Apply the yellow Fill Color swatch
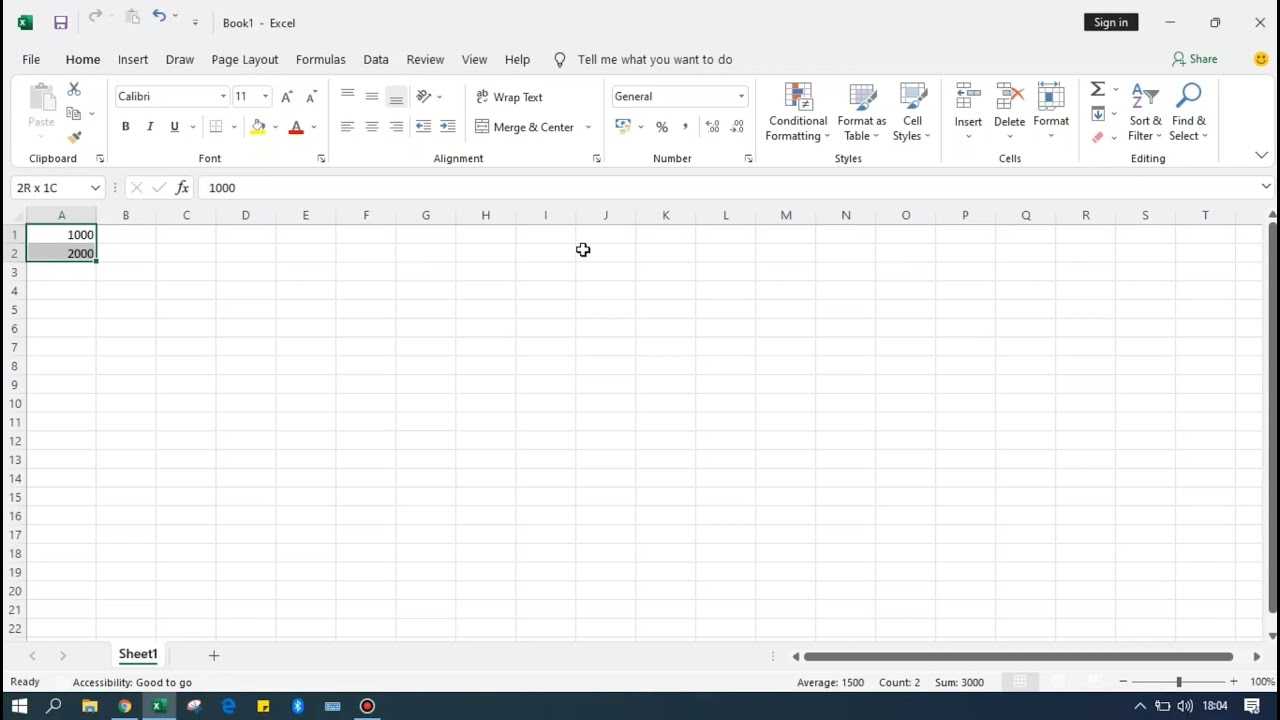Viewport: 1280px width, 720px height. 258,127
